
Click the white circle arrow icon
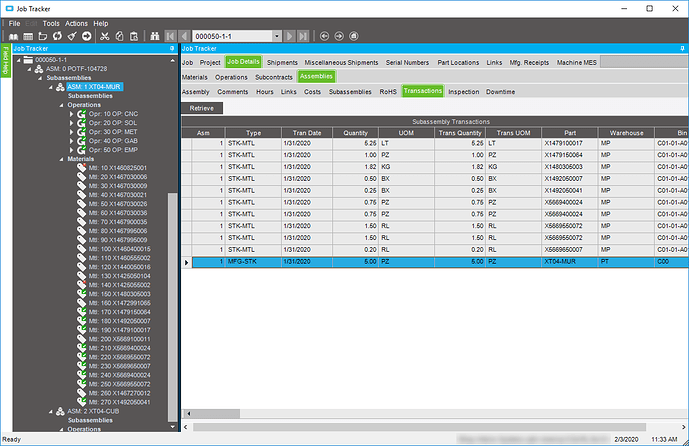(x=87, y=36)
